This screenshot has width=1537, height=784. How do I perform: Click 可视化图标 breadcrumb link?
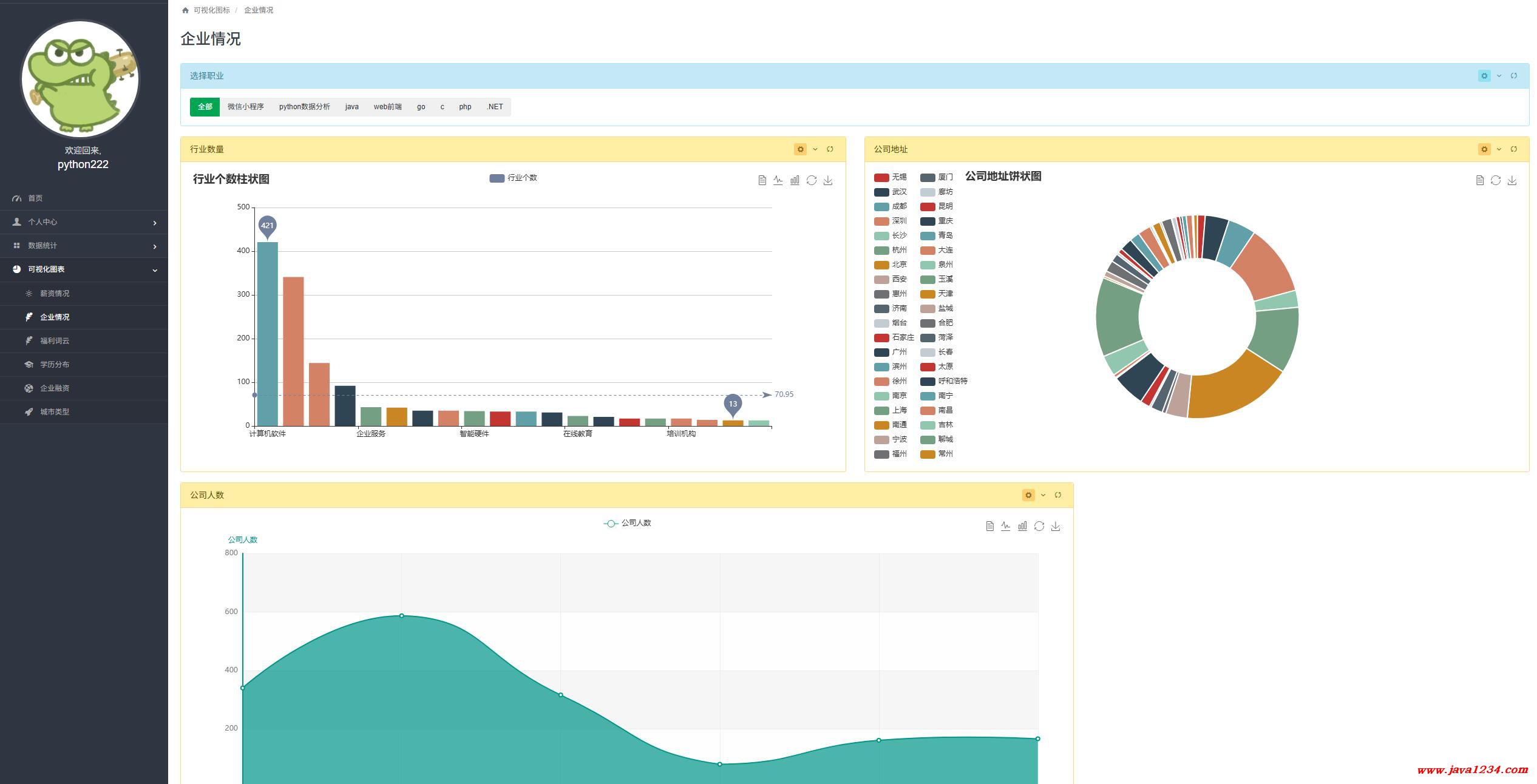pyautogui.click(x=211, y=10)
